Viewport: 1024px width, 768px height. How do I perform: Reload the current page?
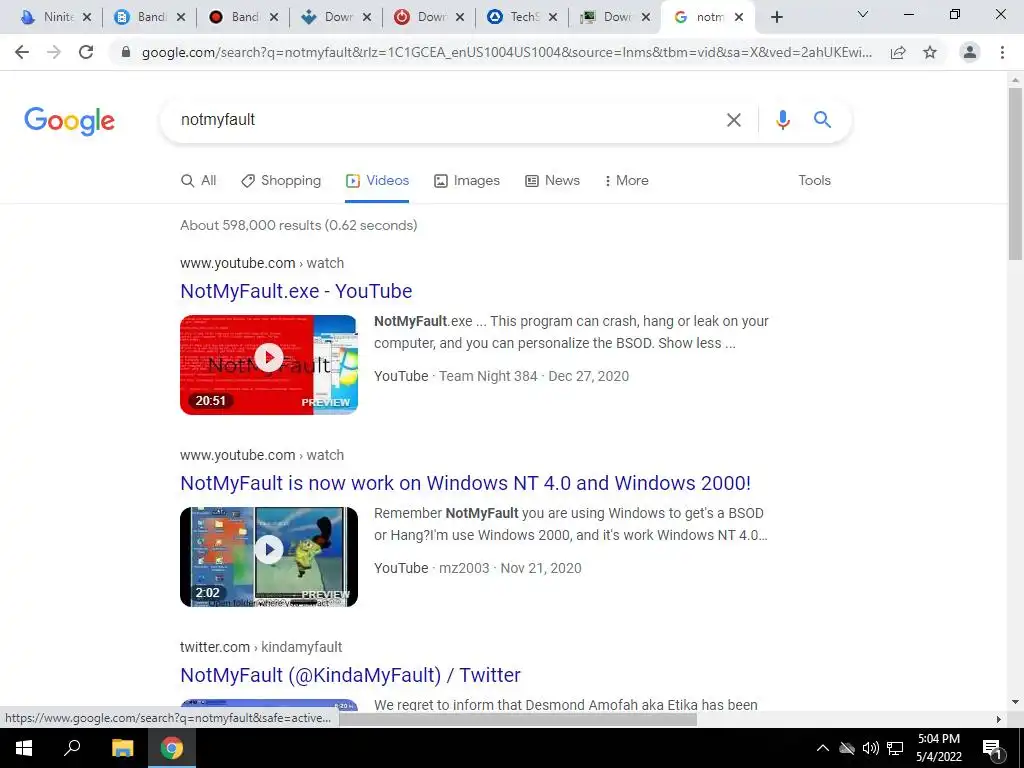[86, 52]
